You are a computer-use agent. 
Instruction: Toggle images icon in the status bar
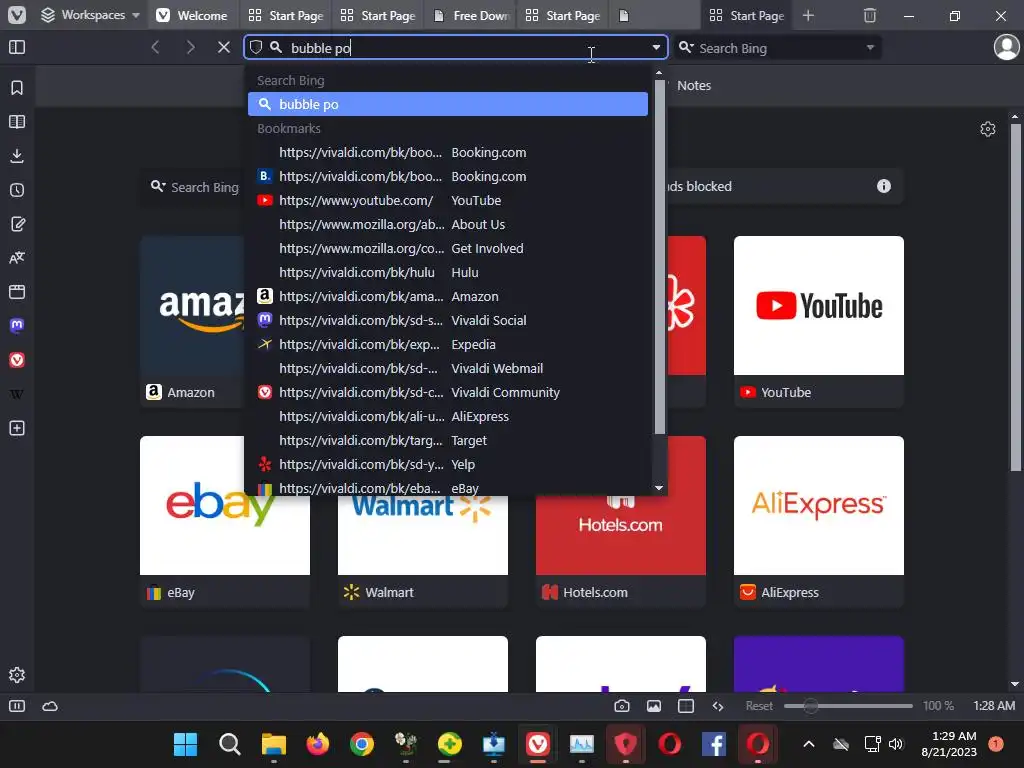[x=654, y=706]
